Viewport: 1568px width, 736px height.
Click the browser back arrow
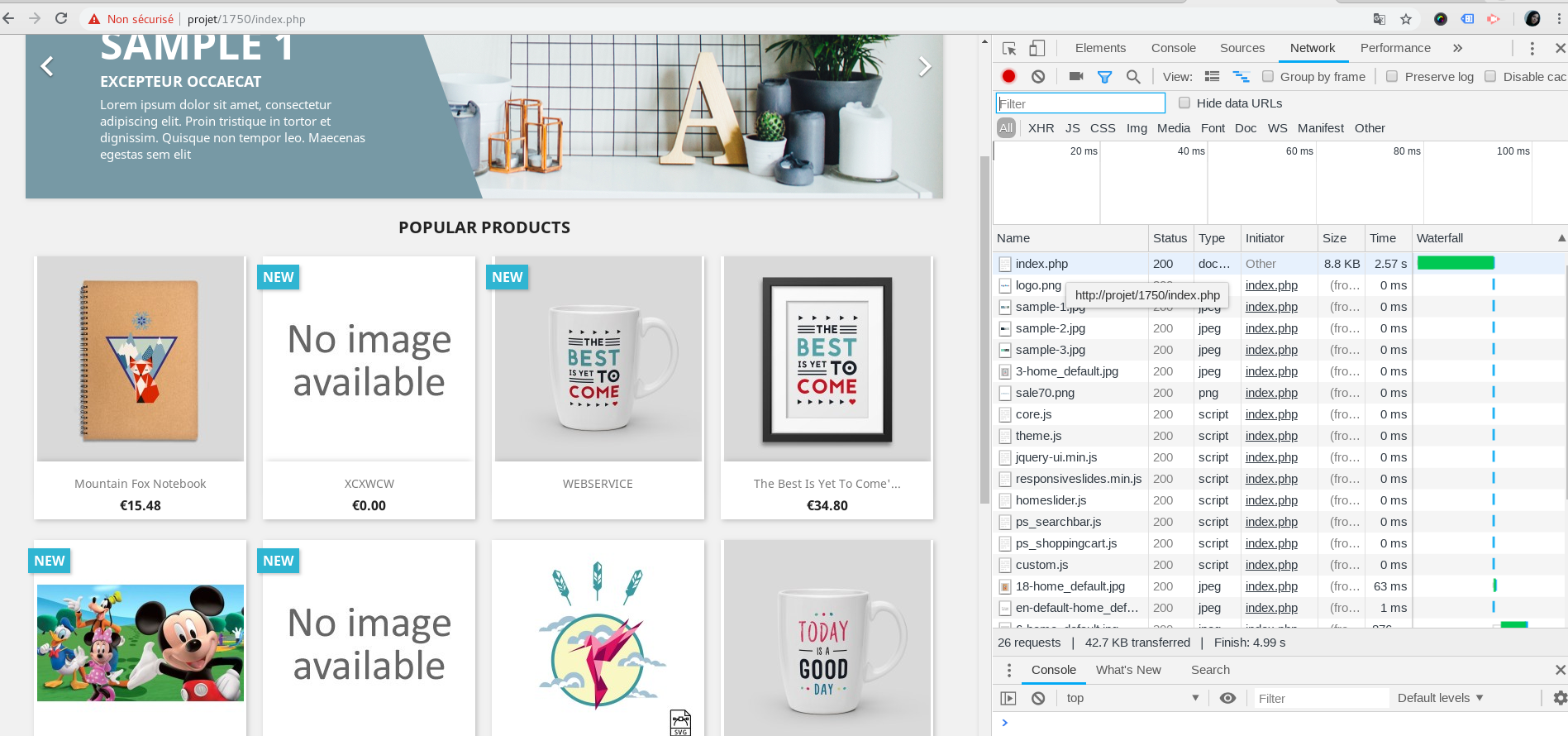point(9,18)
